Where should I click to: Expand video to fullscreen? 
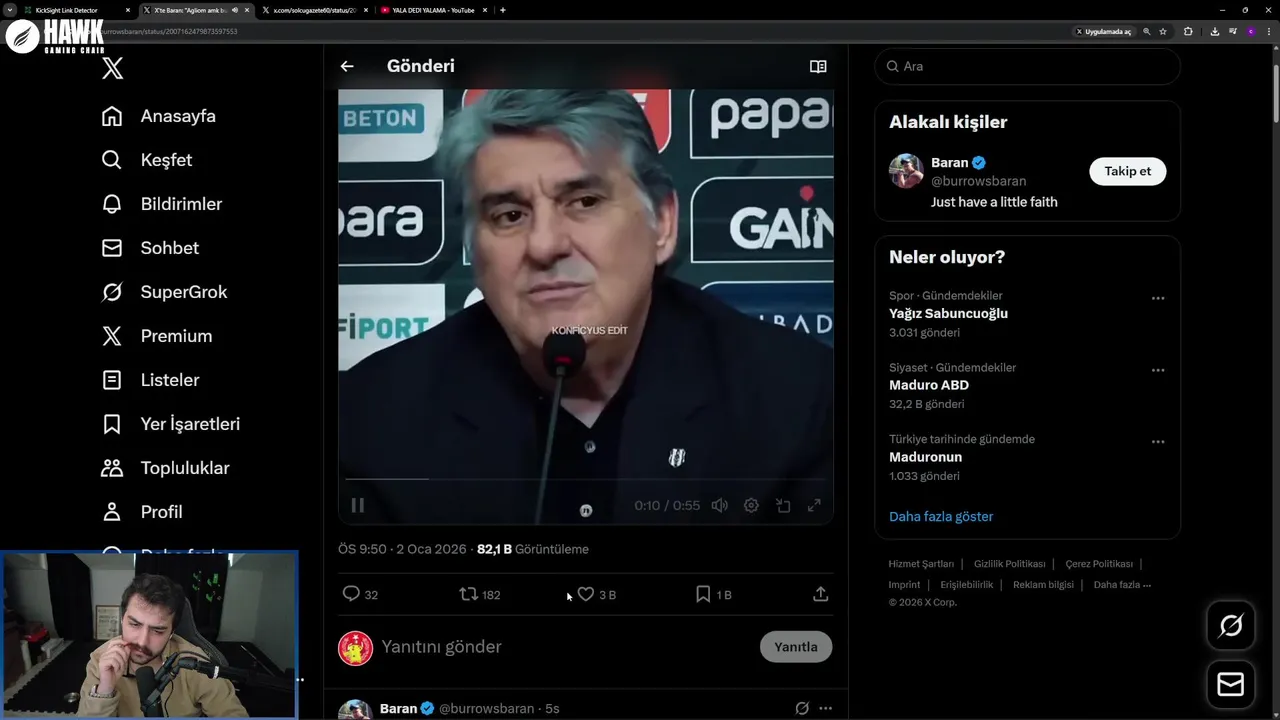[814, 505]
